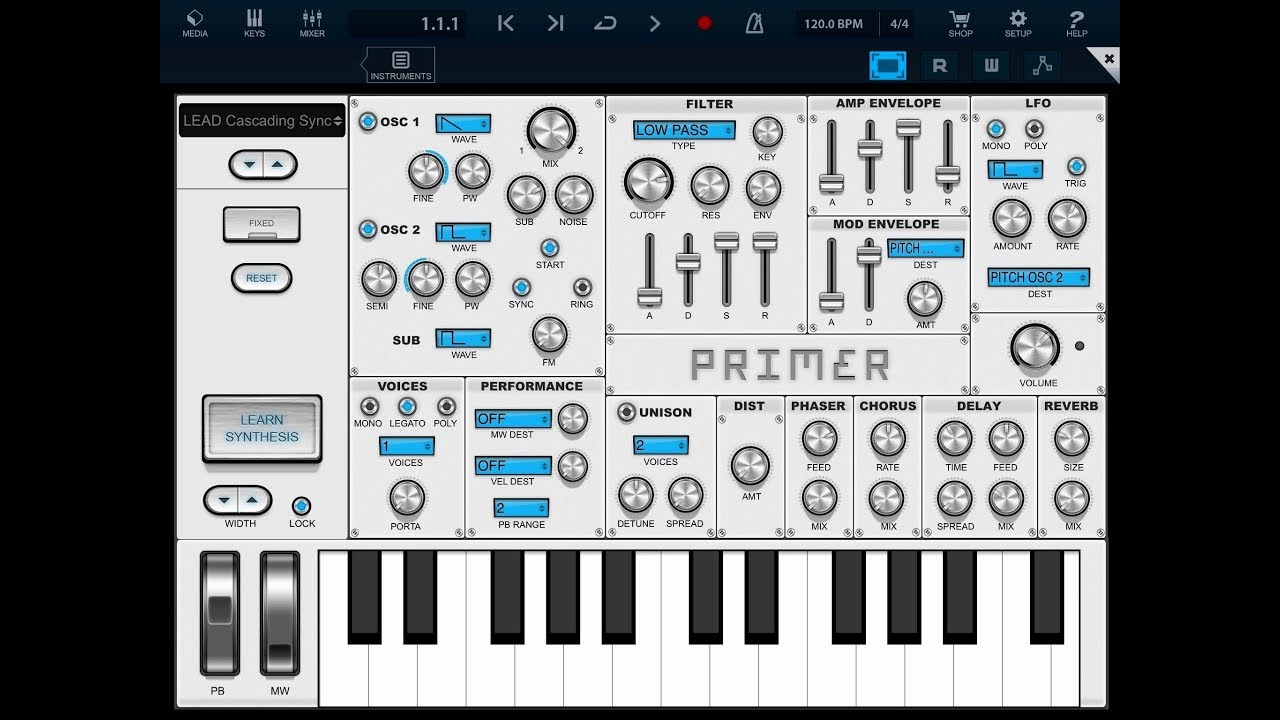Click the mod wheel MW
Screen dimensions: 1280x720
pyautogui.click(x=280, y=614)
